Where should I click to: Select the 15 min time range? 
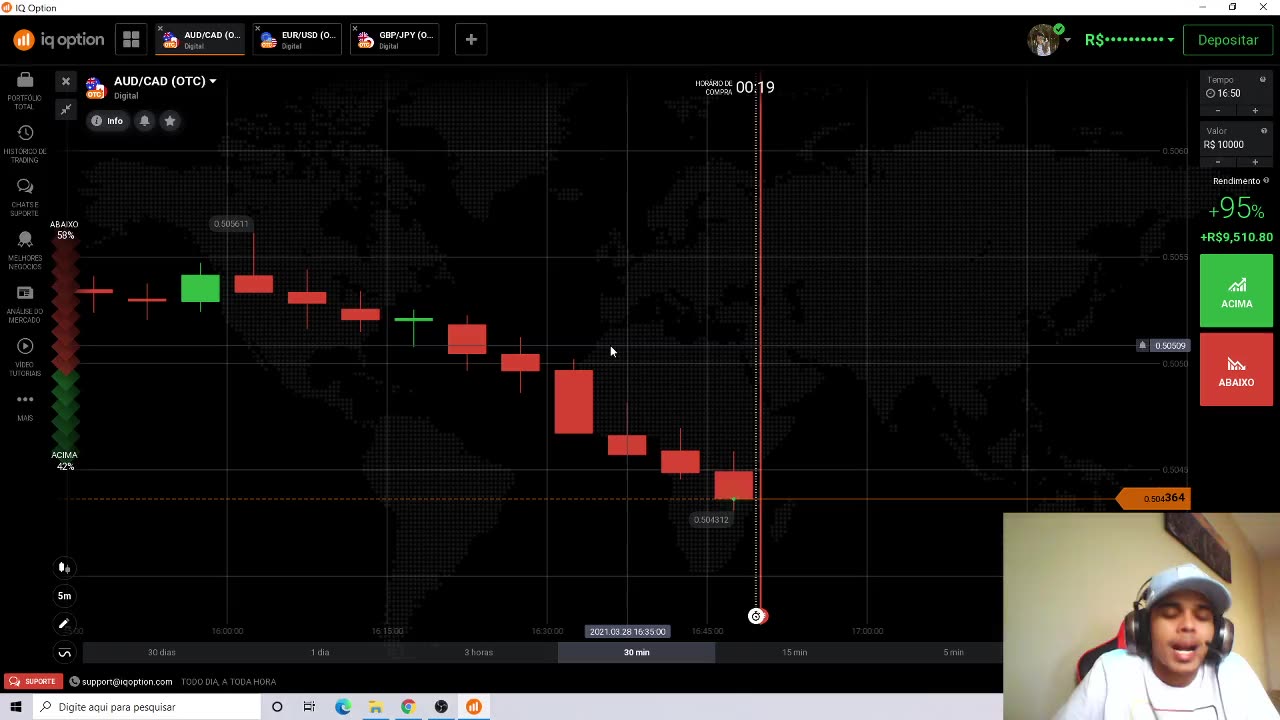tap(794, 653)
